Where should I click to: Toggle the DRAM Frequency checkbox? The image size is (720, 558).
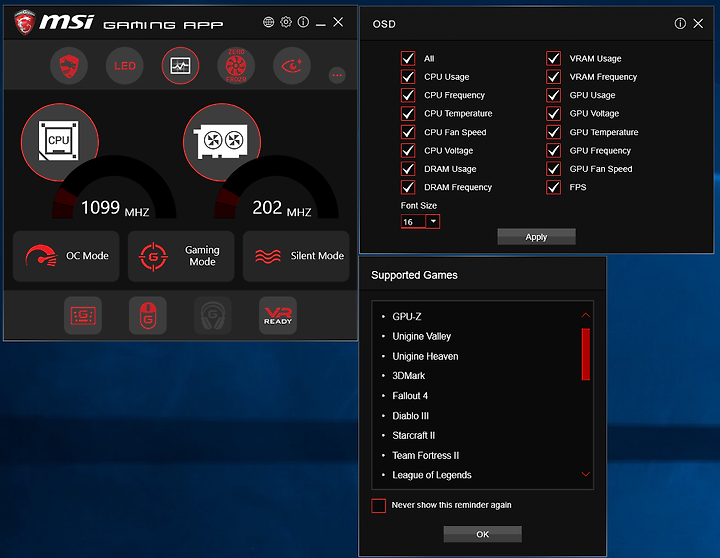[408, 187]
